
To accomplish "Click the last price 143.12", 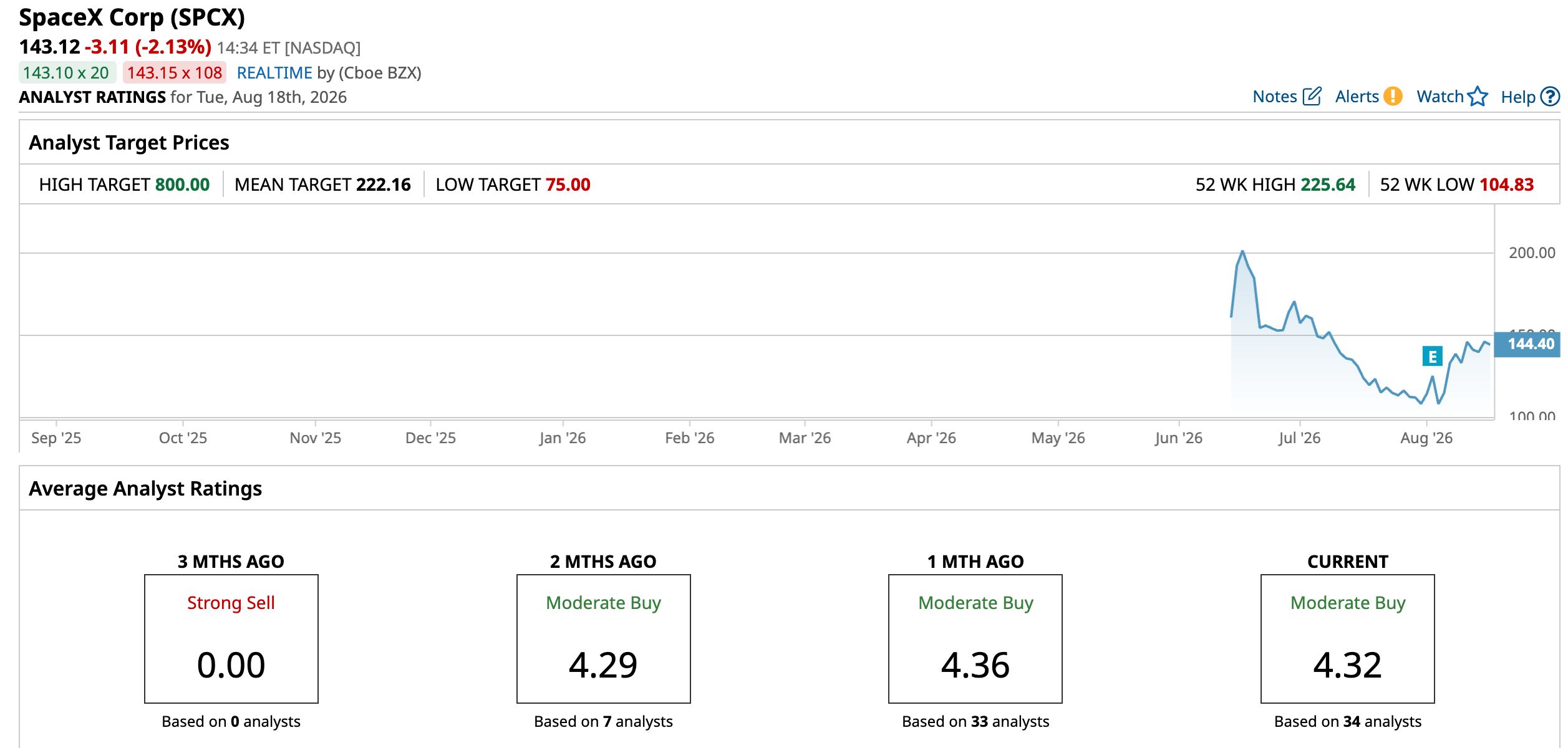I will (50, 47).
